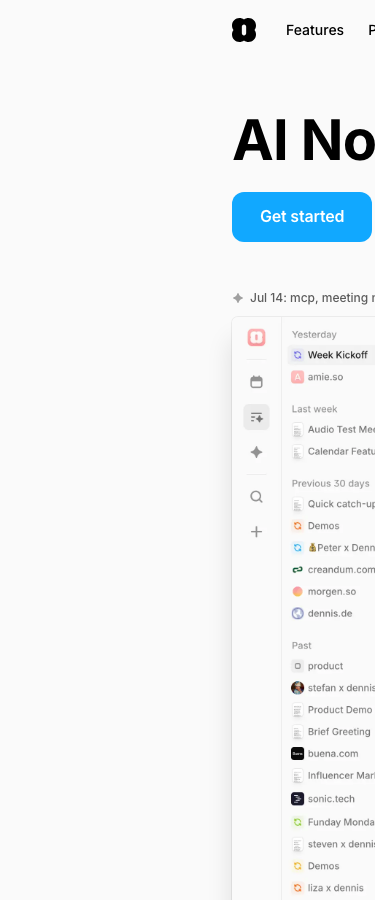This screenshot has width=375, height=900.
Task: Click the plus icon in the sidebar
Action: pyautogui.click(x=256, y=532)
